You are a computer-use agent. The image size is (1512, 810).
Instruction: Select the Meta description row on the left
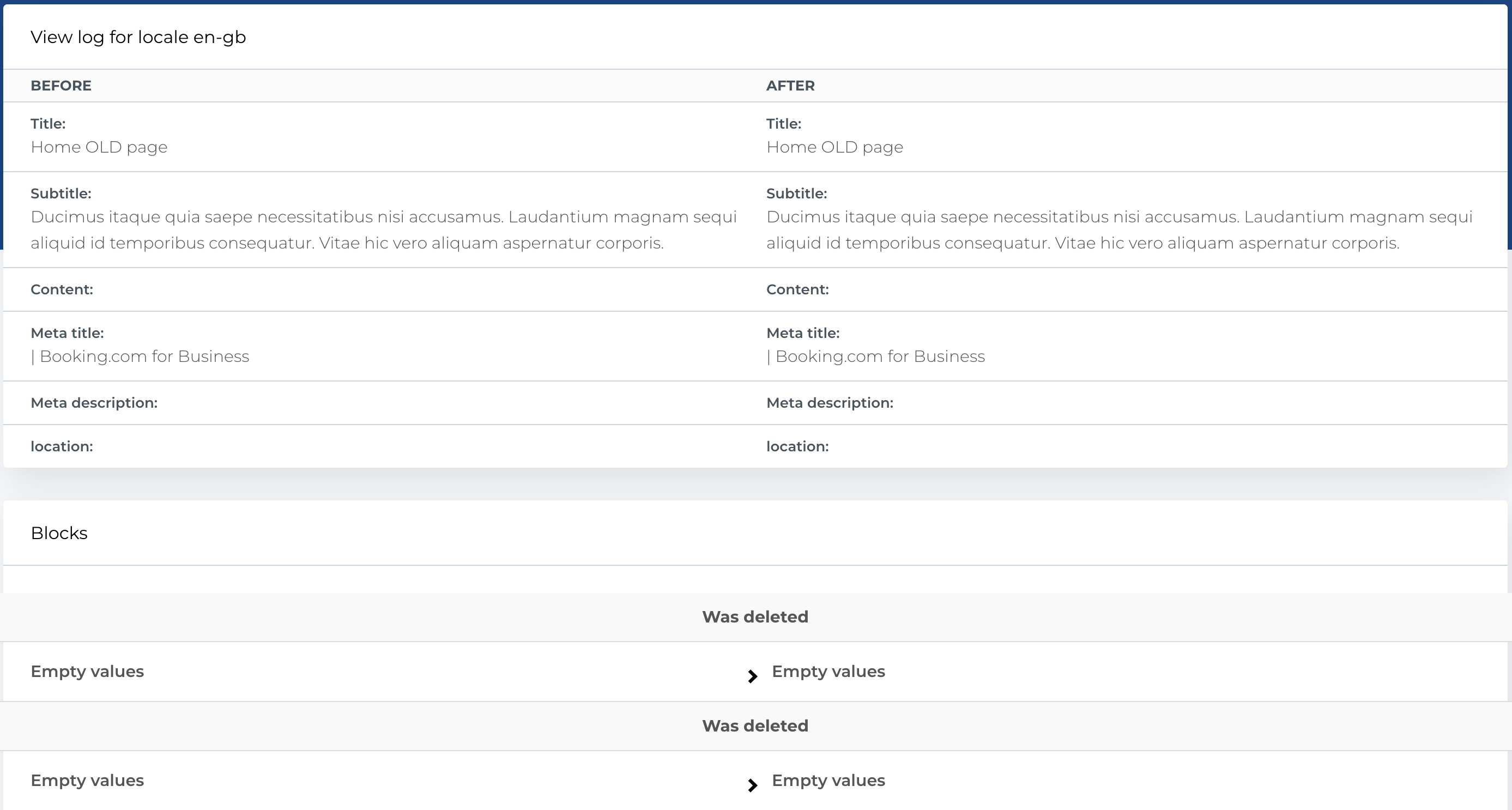tap(94, 403)
